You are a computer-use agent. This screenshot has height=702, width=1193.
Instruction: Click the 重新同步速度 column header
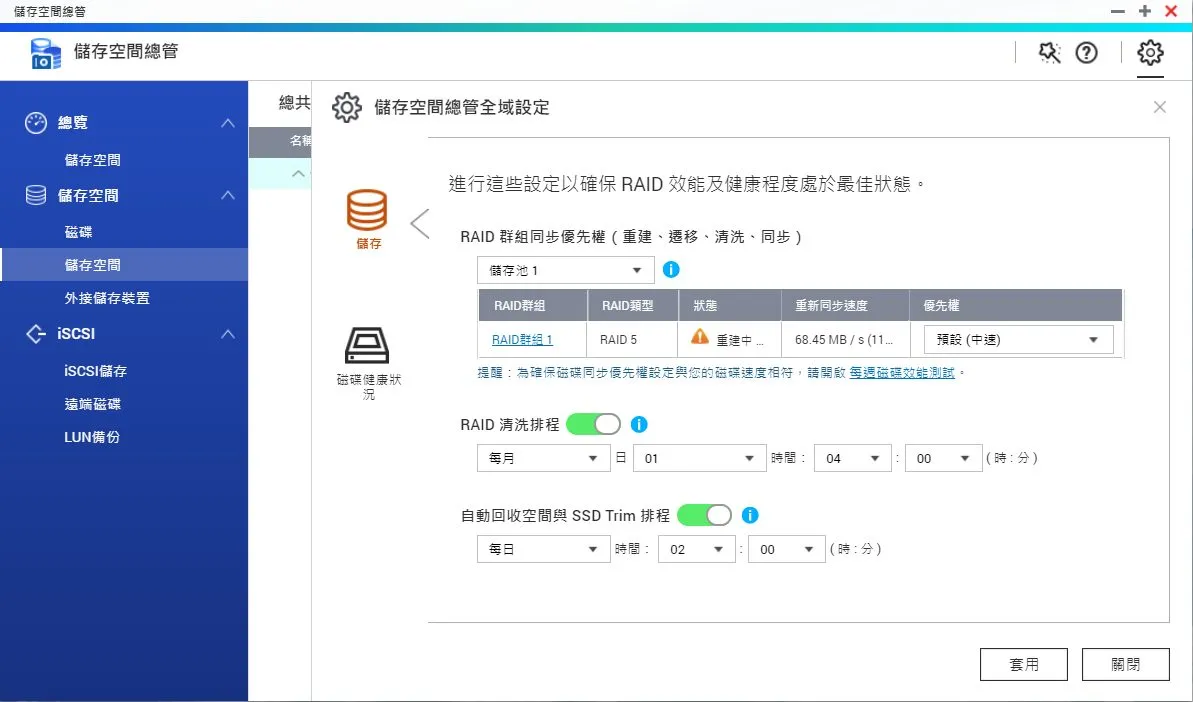point(845,306)
